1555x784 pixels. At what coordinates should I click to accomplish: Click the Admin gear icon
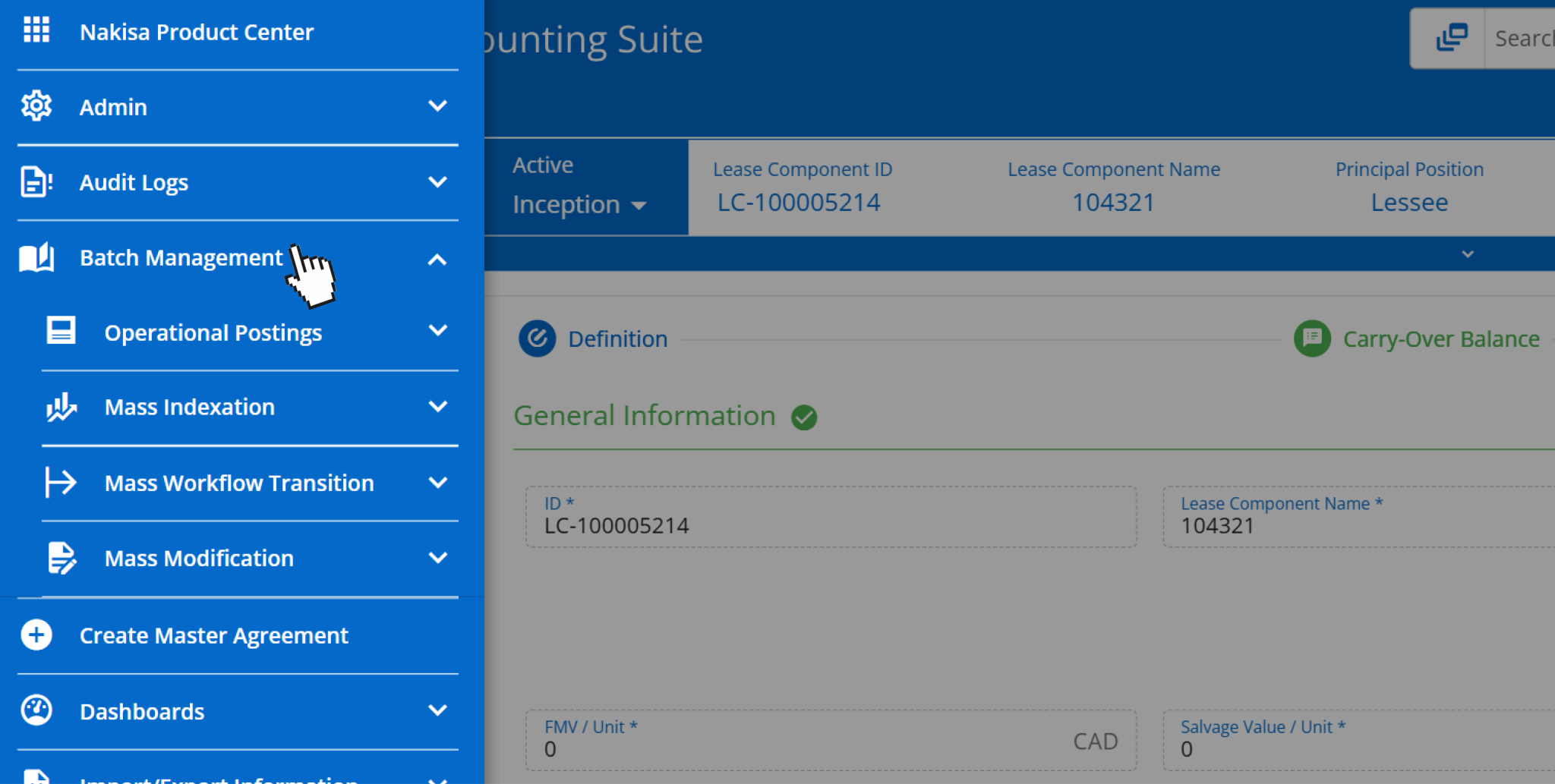point(36,106)
